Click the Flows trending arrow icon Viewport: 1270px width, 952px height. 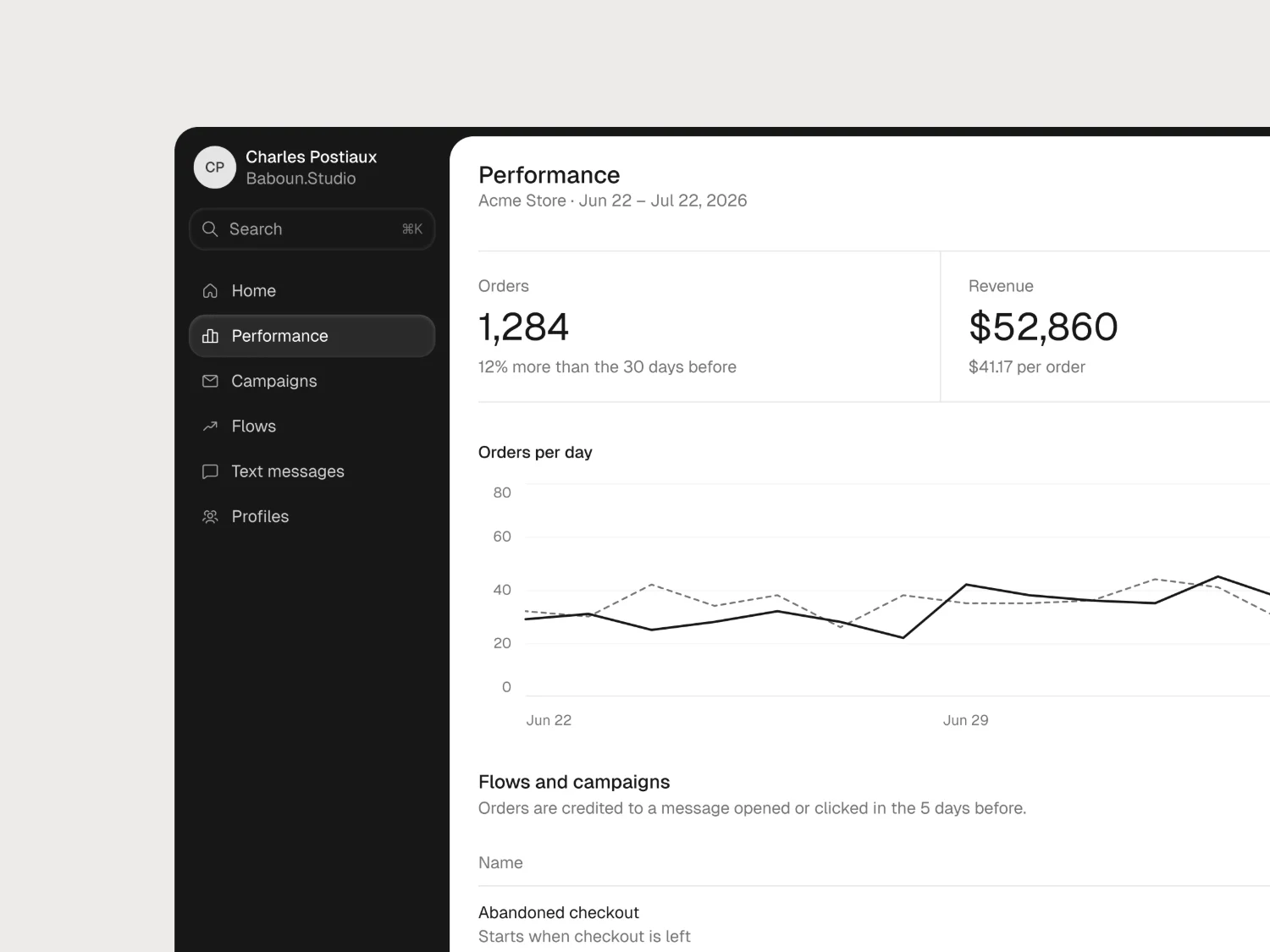click(210, 426)
